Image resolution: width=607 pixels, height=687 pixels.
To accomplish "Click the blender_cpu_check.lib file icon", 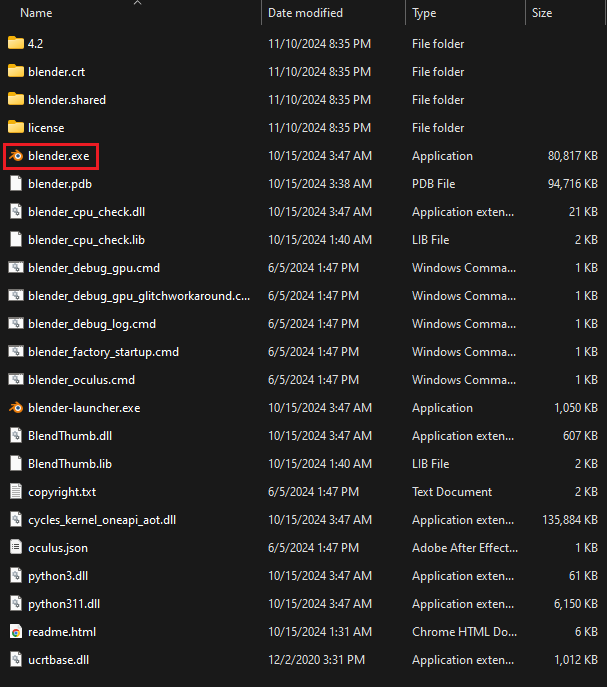I will coord(16,240).
